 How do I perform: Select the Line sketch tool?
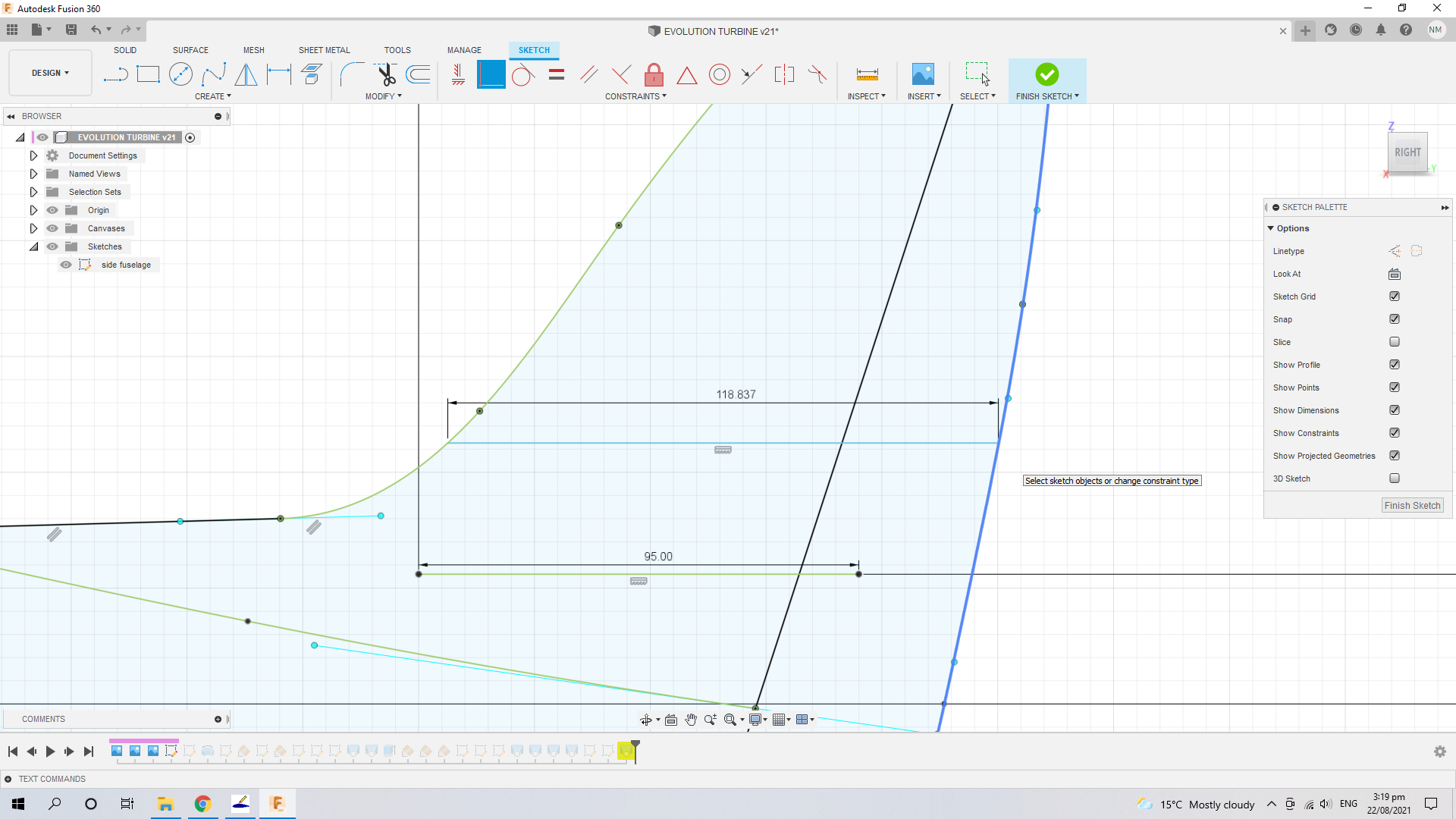(115, 74)
